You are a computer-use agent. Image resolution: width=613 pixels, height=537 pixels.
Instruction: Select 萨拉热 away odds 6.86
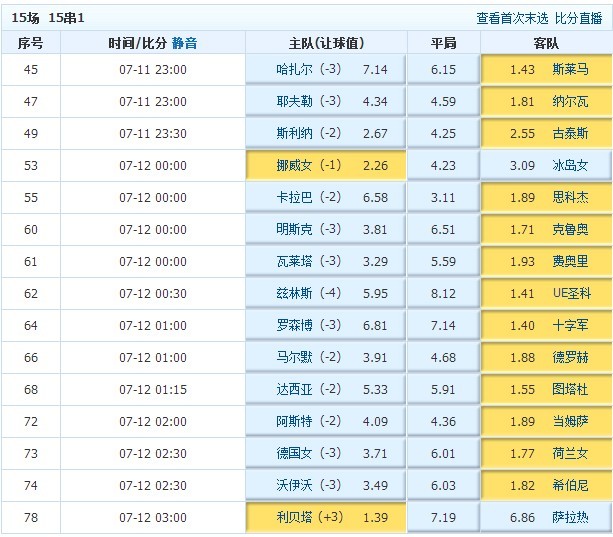(546, 518)
